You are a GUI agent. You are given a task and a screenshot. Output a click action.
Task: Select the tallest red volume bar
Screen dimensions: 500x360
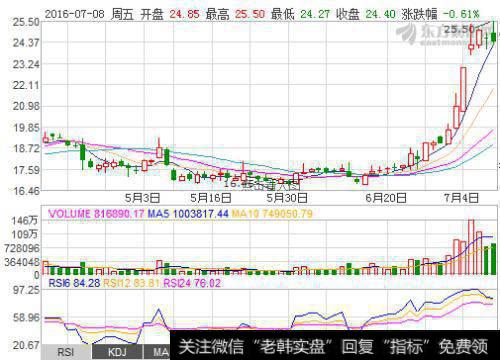[471, 247]
